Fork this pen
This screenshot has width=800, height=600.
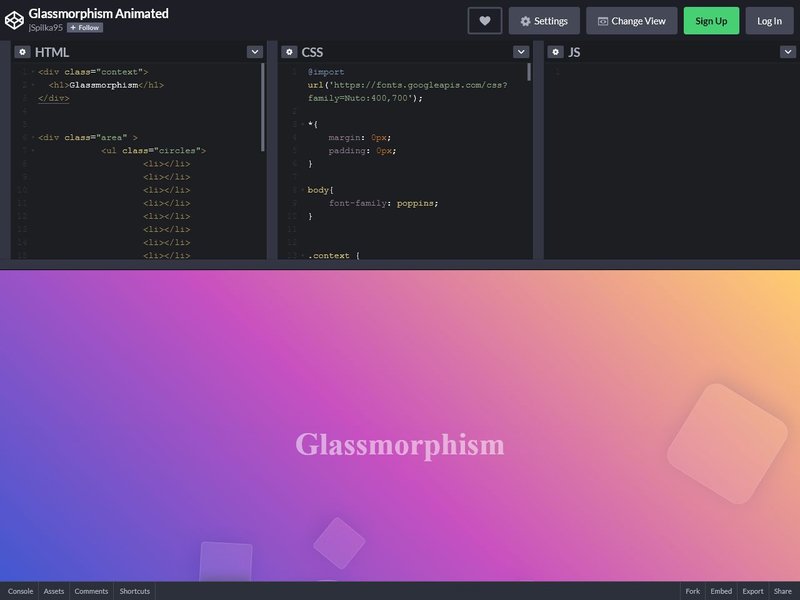click(x=692, y=591)
